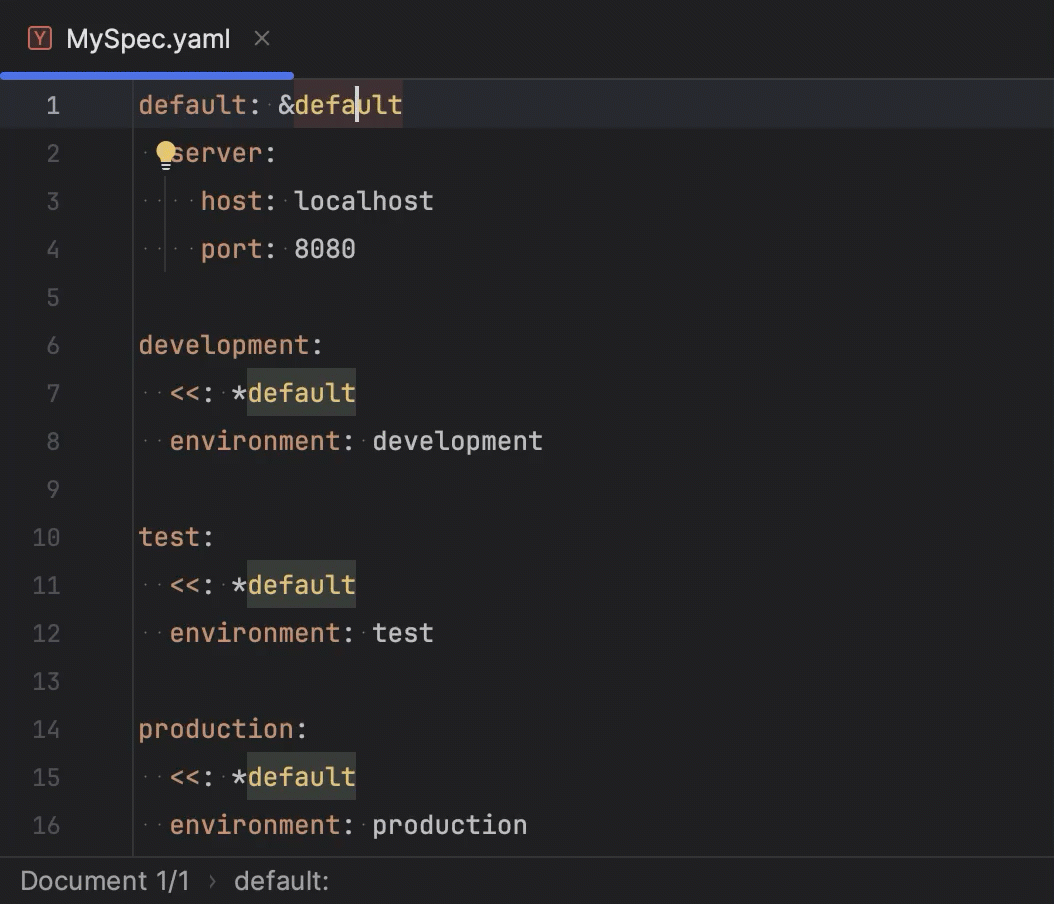Open the intention actions lightbulb on line 2
Viewport: 1054px width, 904px height.
coord(165,154)
